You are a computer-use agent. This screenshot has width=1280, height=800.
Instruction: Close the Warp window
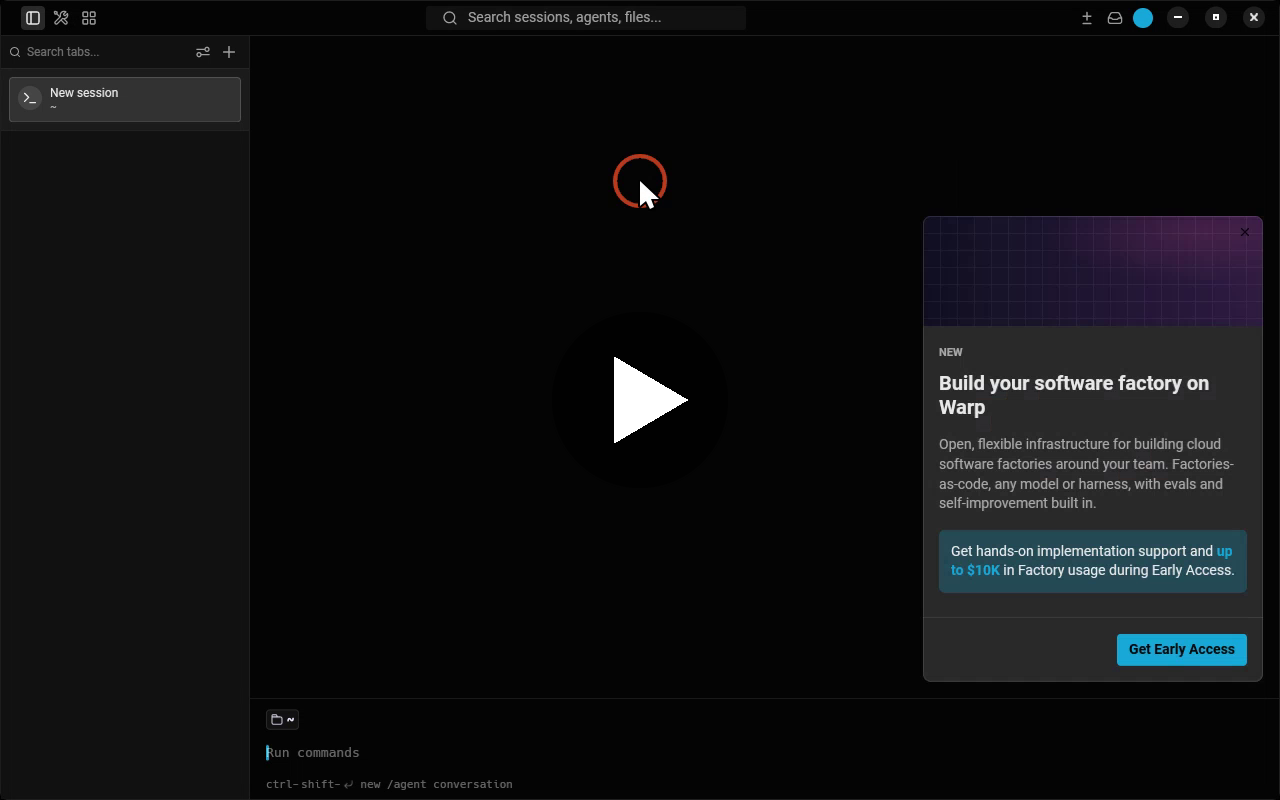click(1254, 17)
